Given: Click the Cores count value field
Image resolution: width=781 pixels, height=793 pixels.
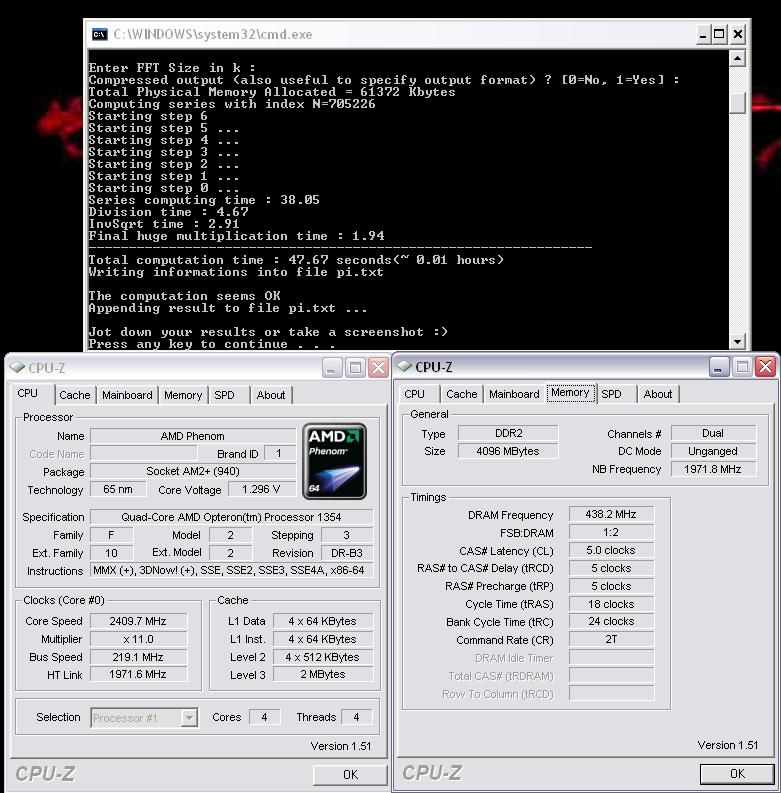Looking at the screenshot, I should pyautogui.click(x=264, y=717).
